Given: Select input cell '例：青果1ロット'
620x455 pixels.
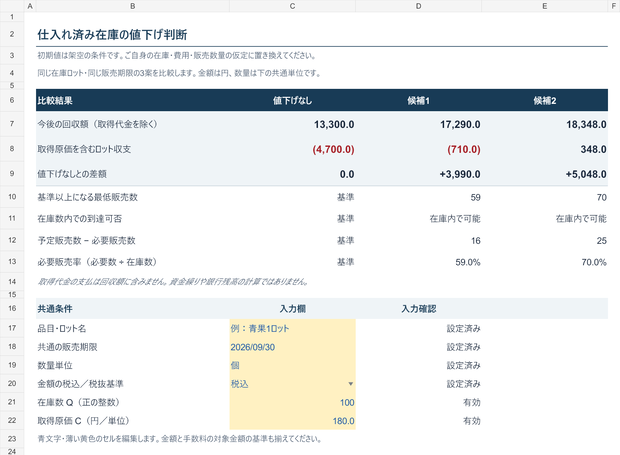Looking at the screenshot, I should tap(293, 329).
